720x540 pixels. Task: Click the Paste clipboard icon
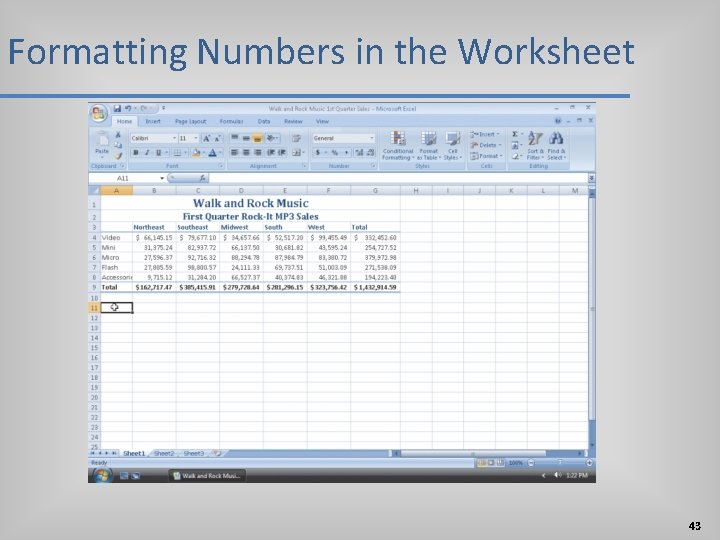101,140
